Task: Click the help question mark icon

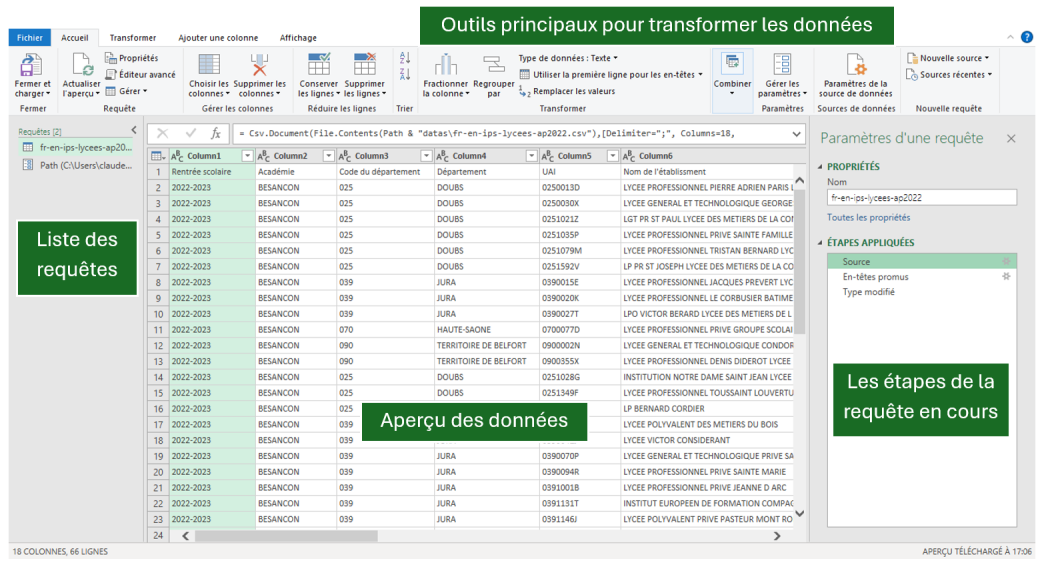Action: pyautogui.click(x=1027, y=38)
